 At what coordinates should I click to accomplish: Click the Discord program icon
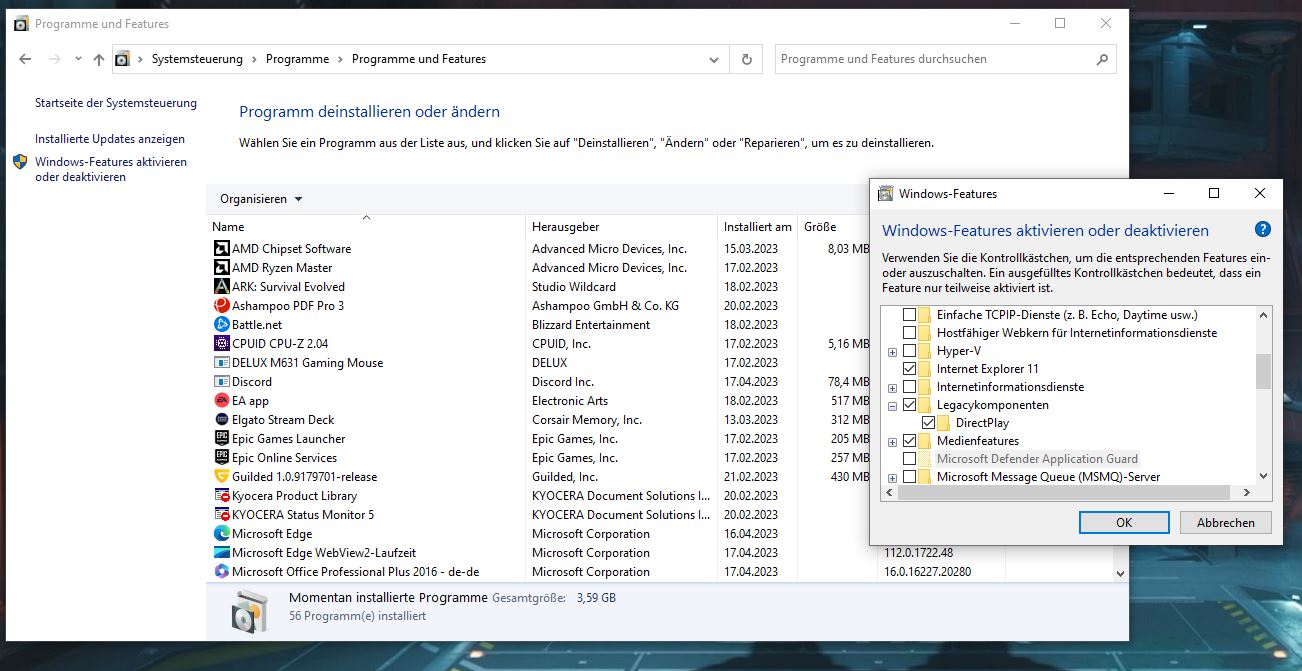(222, 382)
